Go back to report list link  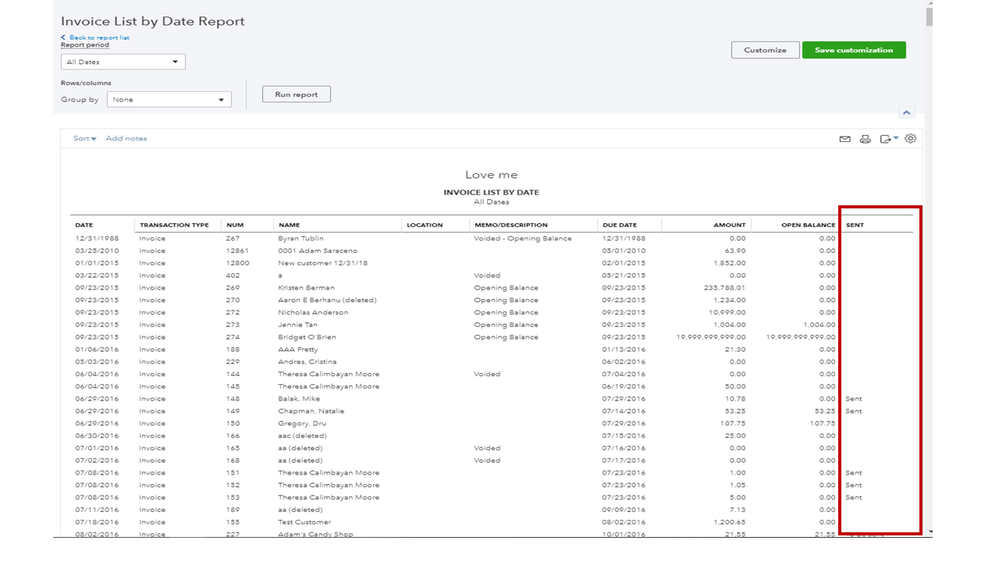pos(95,38)
